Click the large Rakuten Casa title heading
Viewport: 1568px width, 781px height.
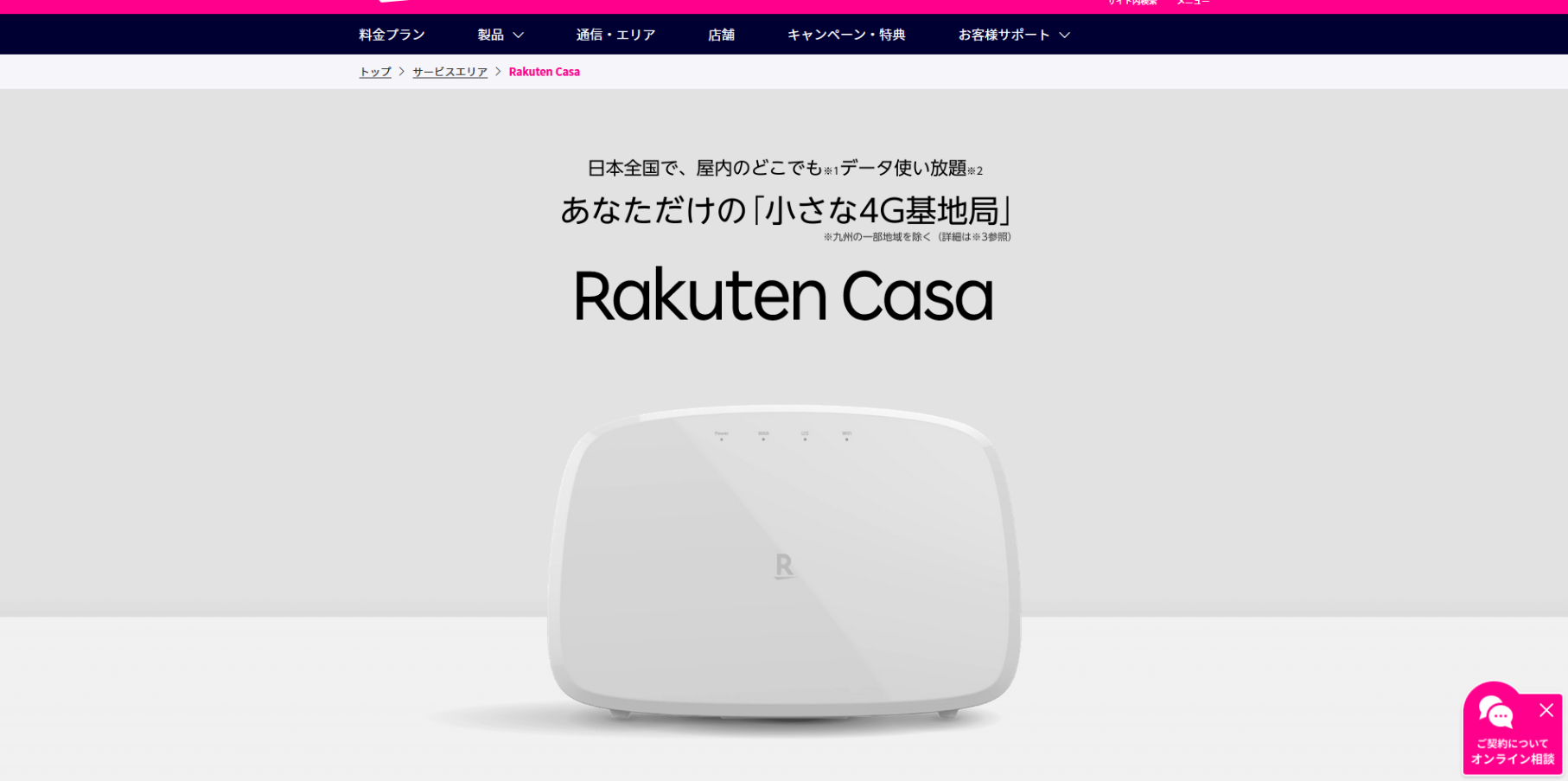click(783, 296)
